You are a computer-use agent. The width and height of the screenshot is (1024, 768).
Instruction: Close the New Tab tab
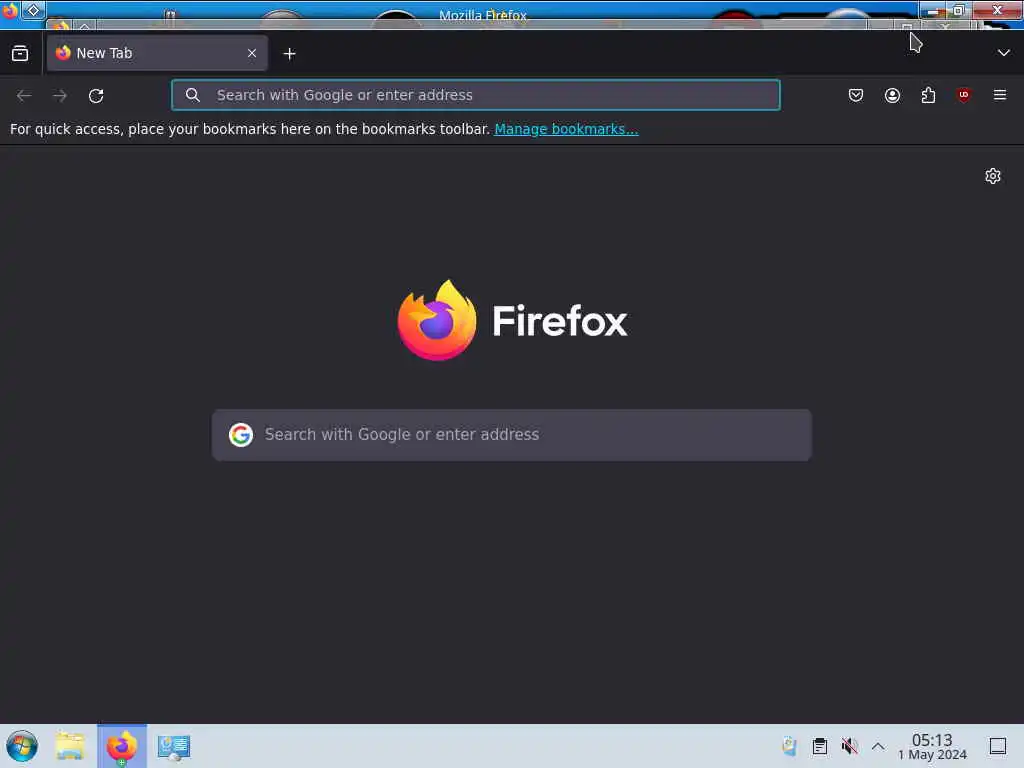point(252,54)
